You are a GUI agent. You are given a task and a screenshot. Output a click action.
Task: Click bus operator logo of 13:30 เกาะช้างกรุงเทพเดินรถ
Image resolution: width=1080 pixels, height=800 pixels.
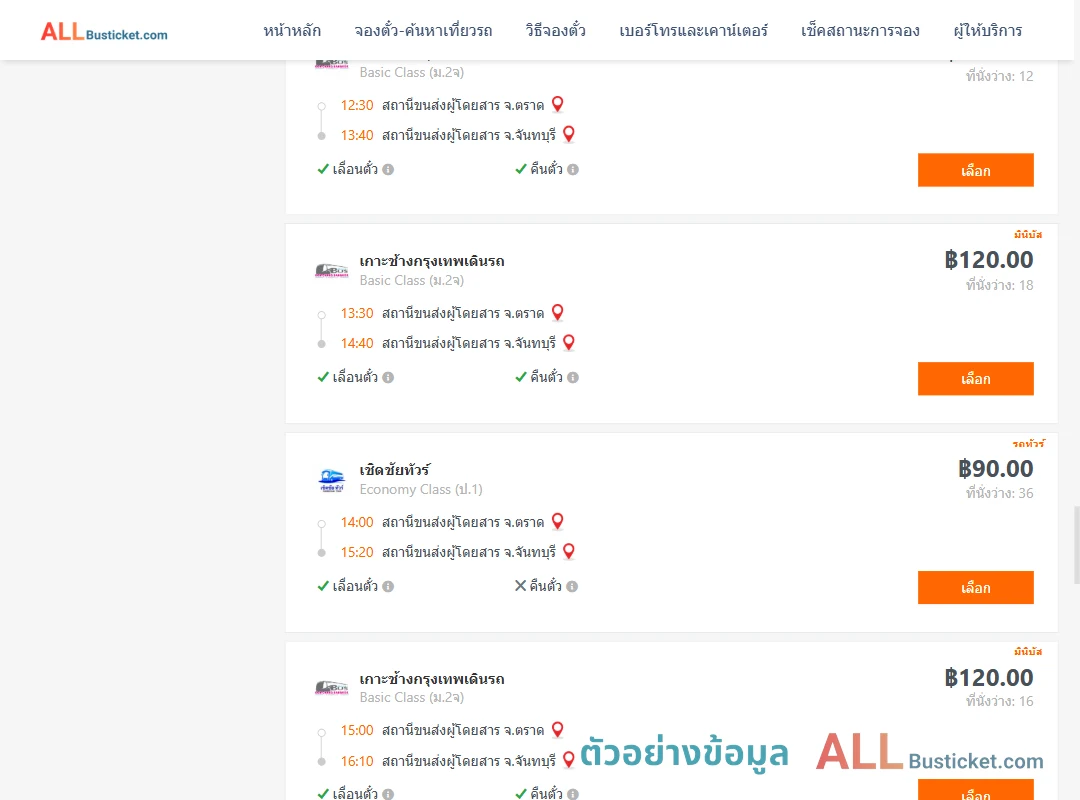(331, 270)
